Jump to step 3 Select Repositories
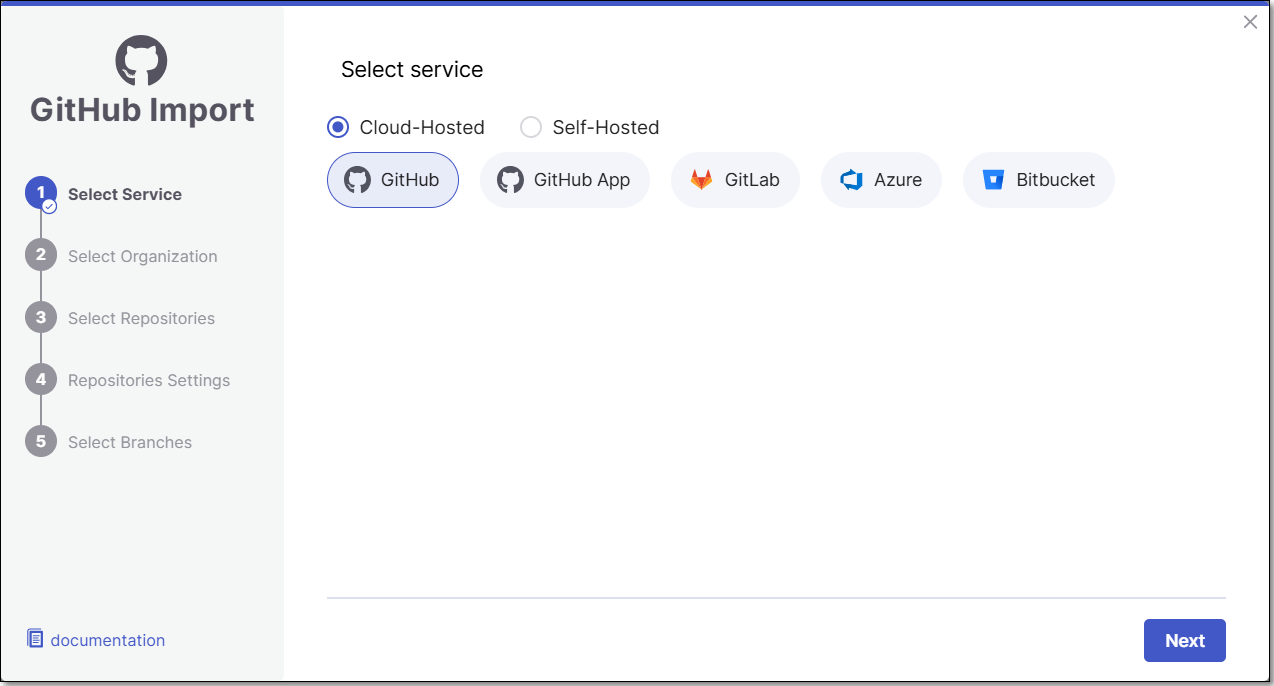 [141, 318]
